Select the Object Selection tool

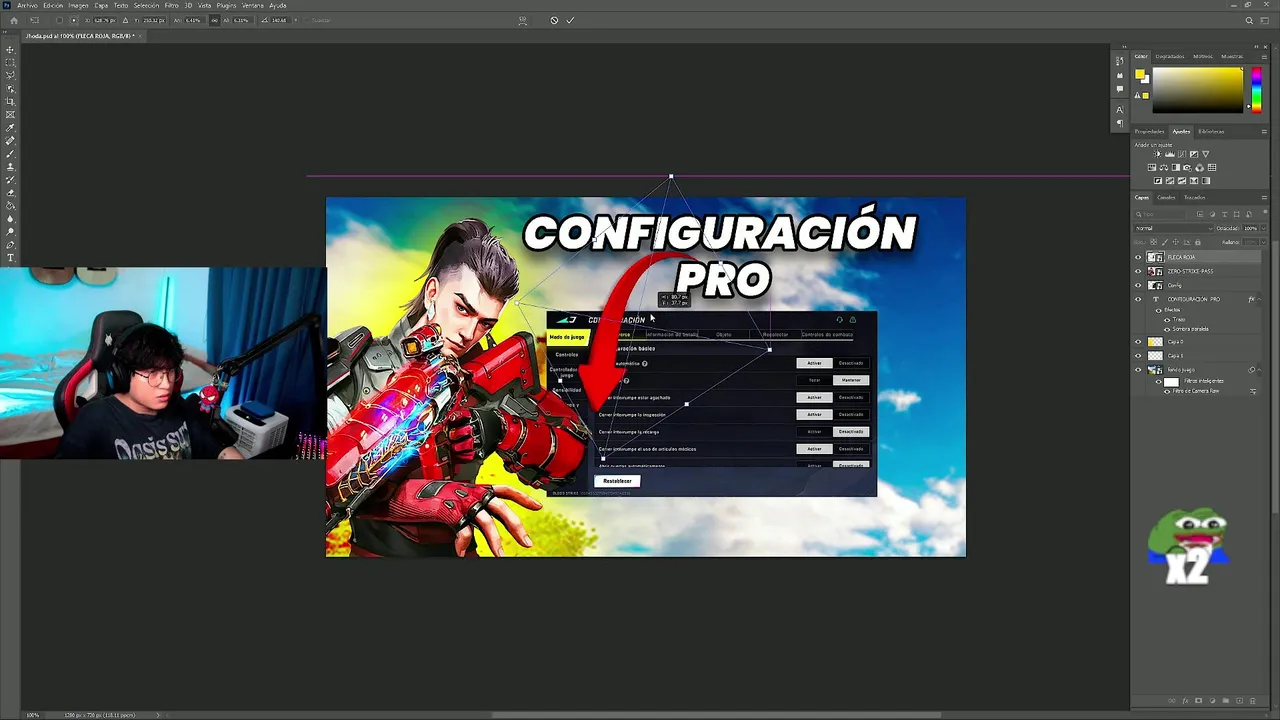(x=11, y=88)
